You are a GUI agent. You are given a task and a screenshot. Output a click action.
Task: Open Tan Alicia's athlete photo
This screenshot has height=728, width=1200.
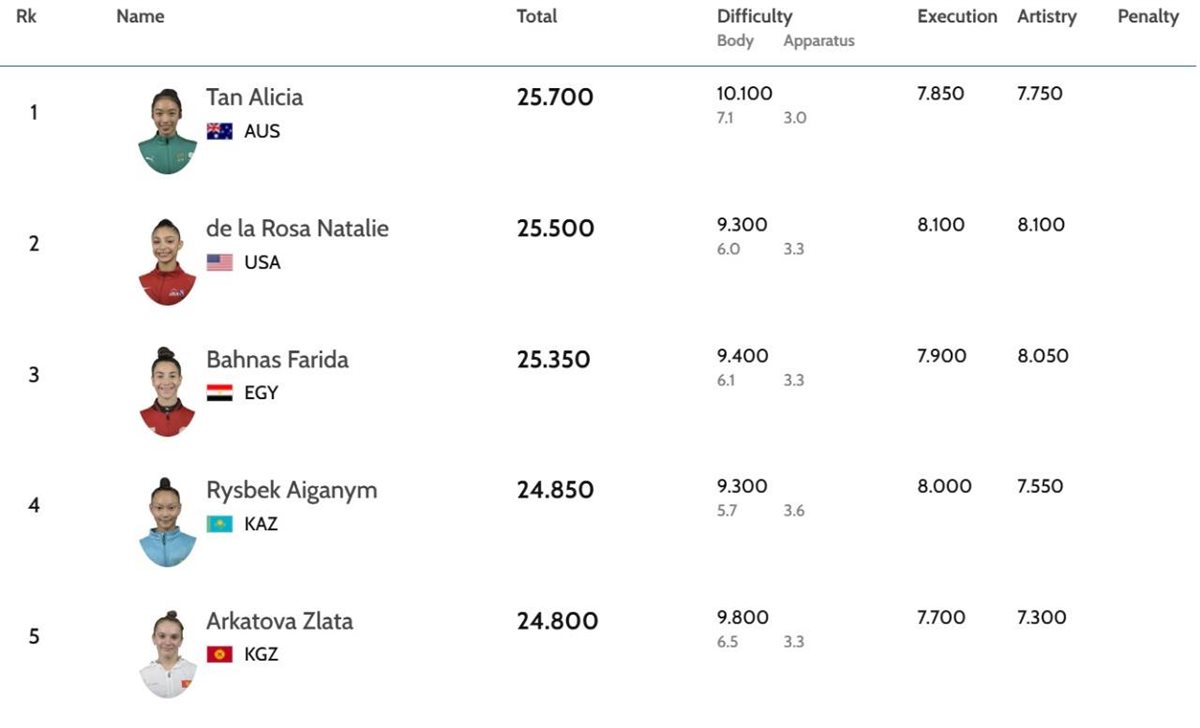(167, 131)
